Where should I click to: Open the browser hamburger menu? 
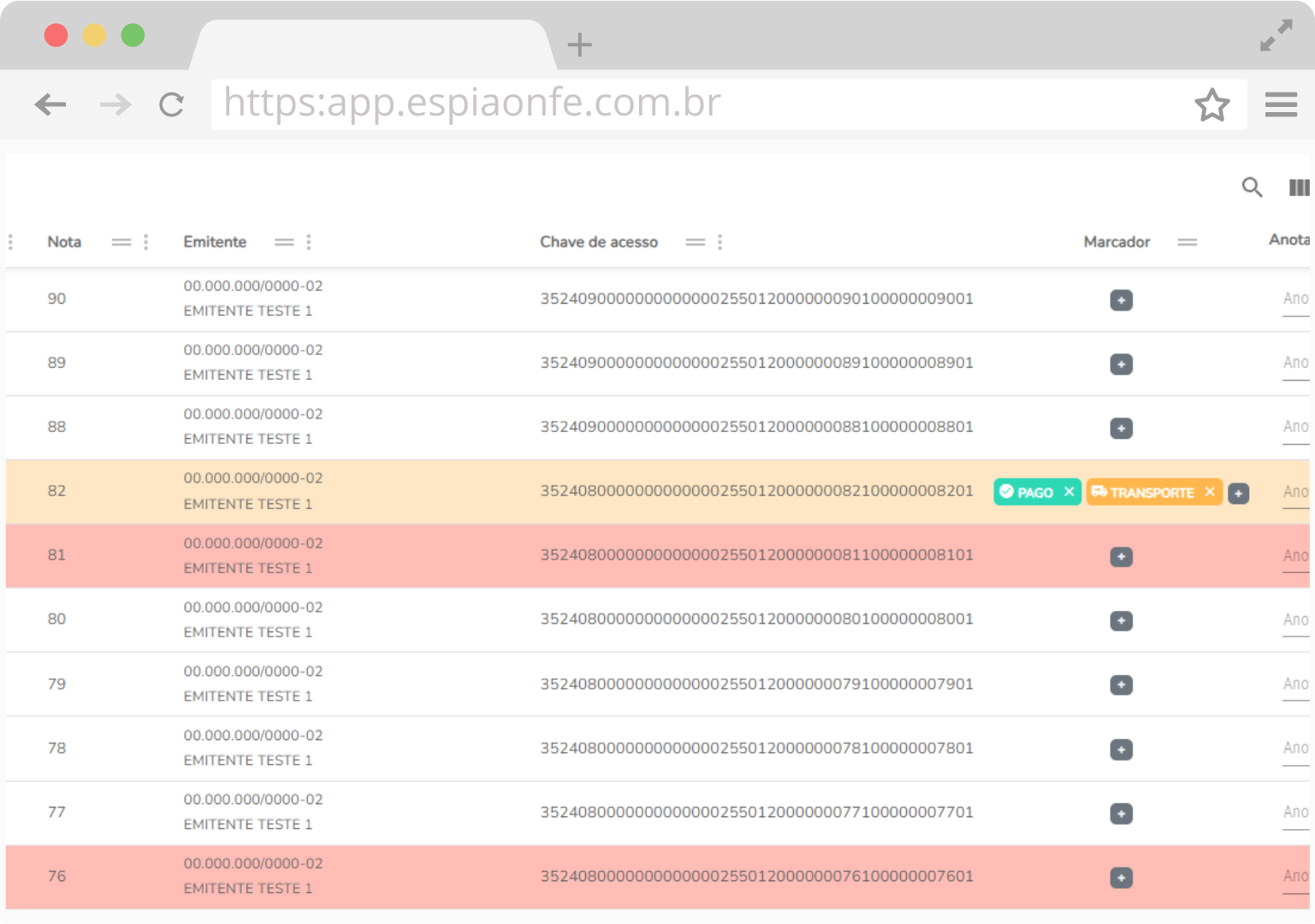point(1281,104)
